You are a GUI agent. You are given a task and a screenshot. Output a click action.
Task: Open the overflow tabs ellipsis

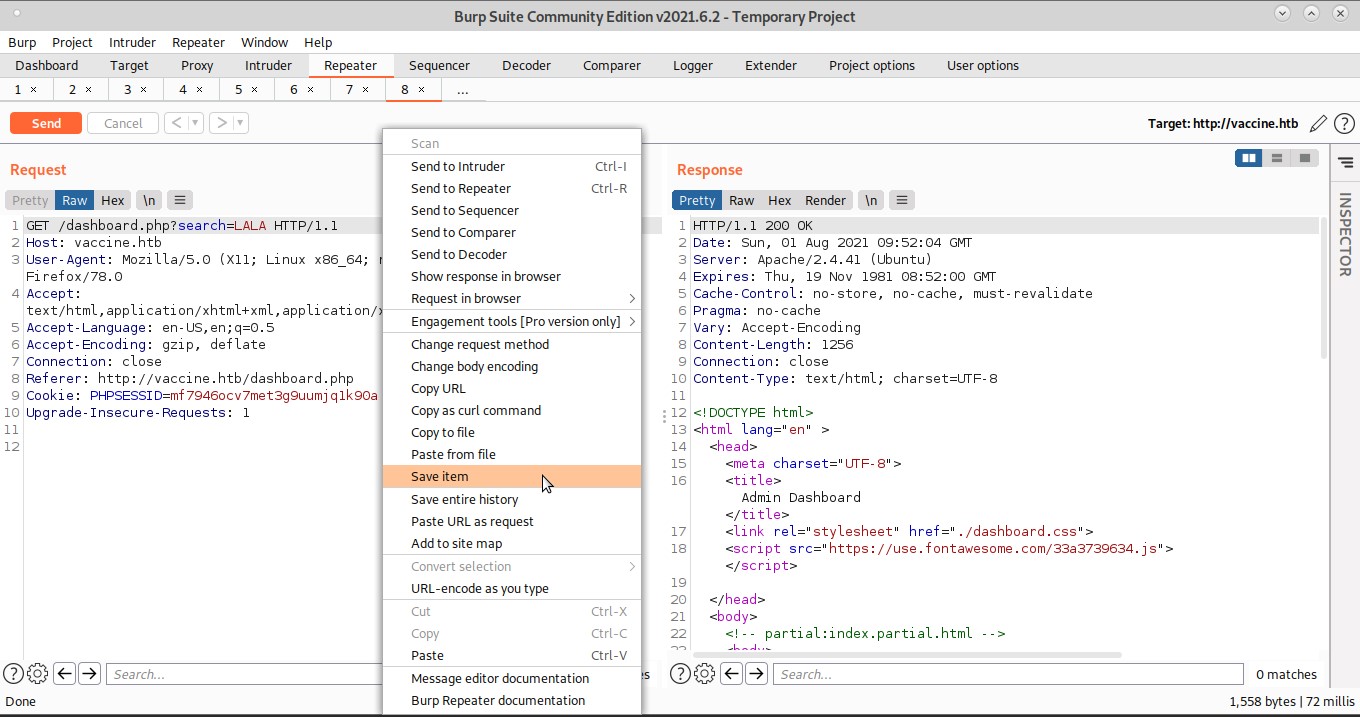click(462, 90)
